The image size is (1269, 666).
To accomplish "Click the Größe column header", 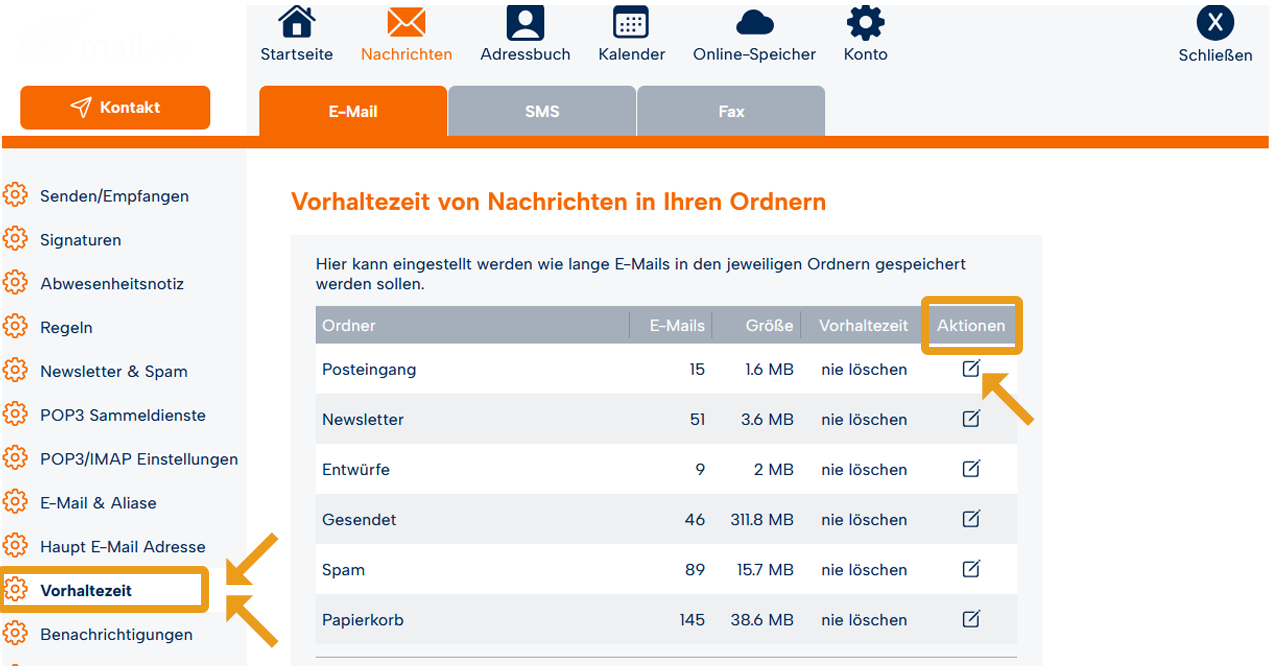I will click(x=769, y=325).
